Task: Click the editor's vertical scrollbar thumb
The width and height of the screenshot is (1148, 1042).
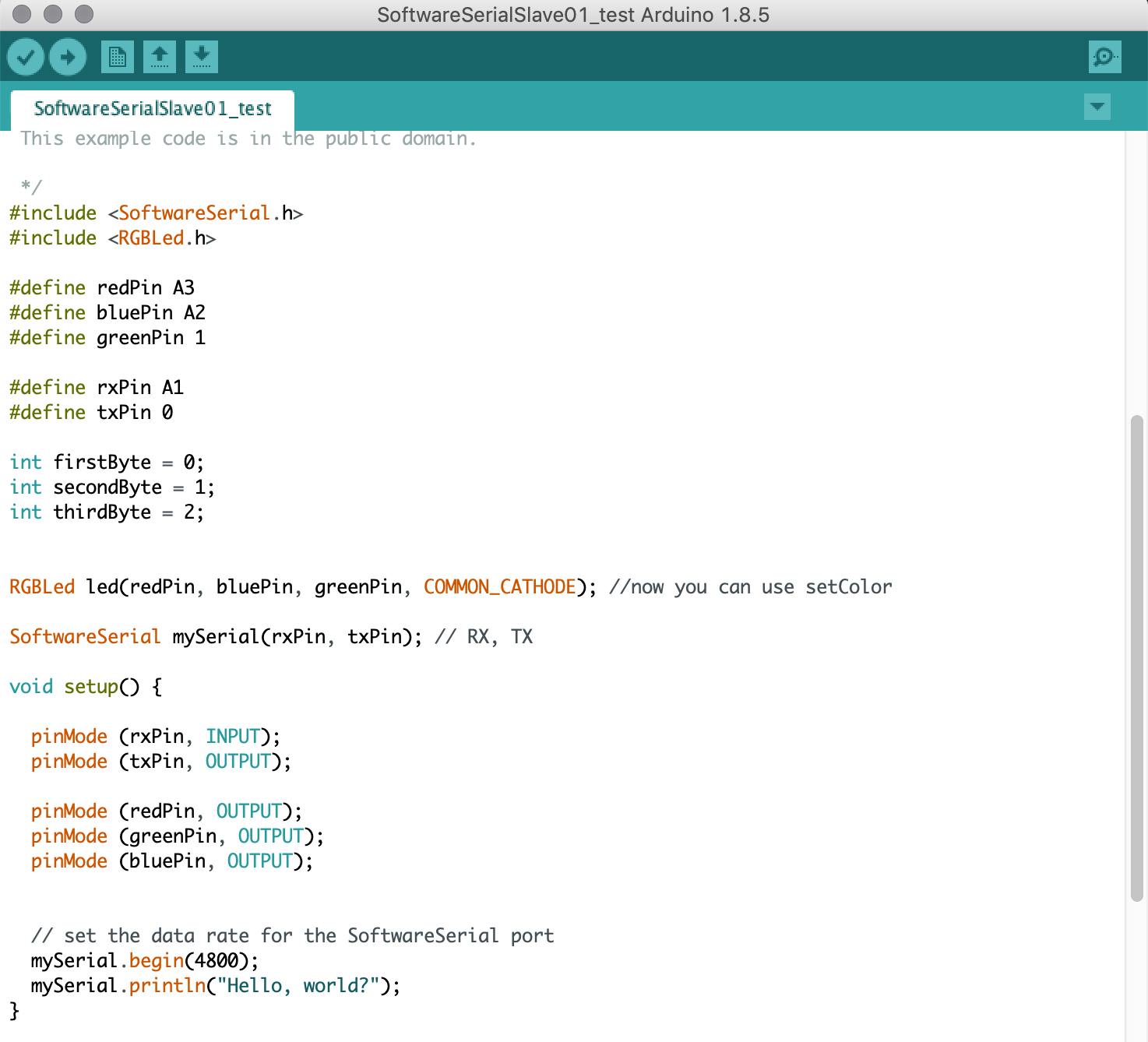Action: coord(1137,659)
